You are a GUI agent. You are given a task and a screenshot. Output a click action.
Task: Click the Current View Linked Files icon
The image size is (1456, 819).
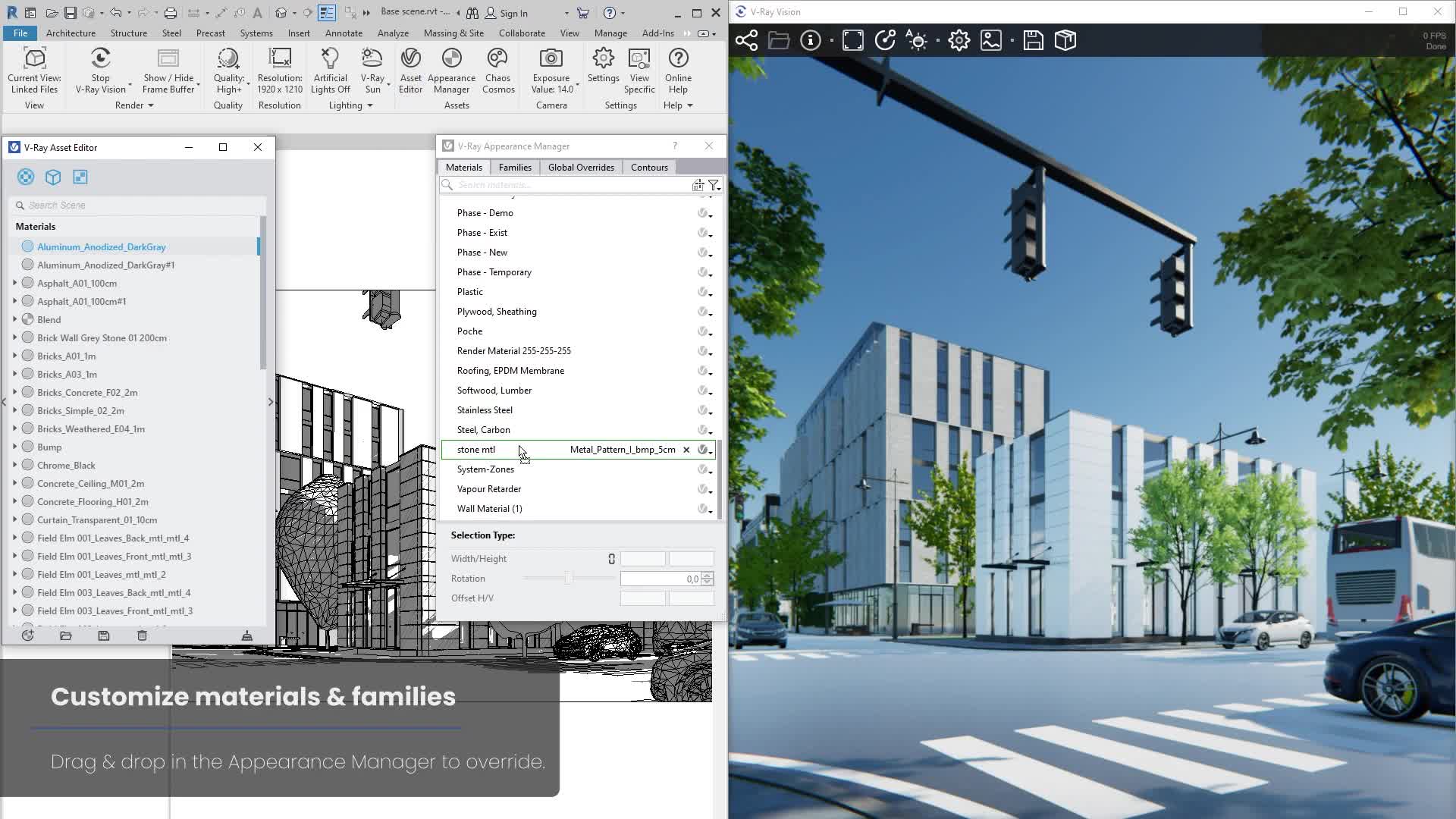click(34, 58)
